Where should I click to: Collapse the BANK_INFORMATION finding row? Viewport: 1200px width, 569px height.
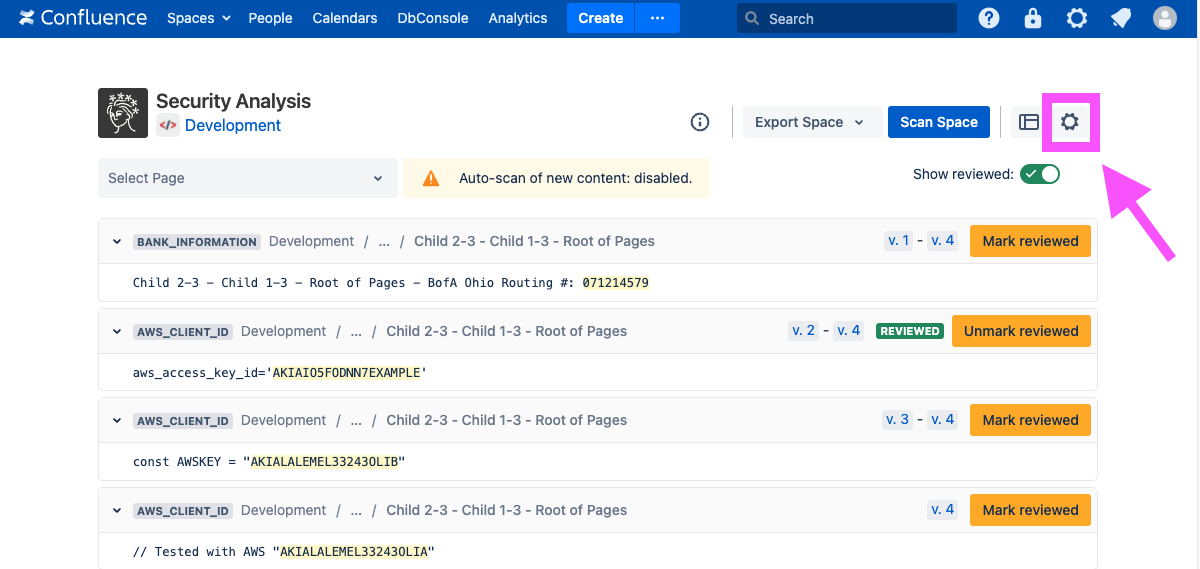117,242
